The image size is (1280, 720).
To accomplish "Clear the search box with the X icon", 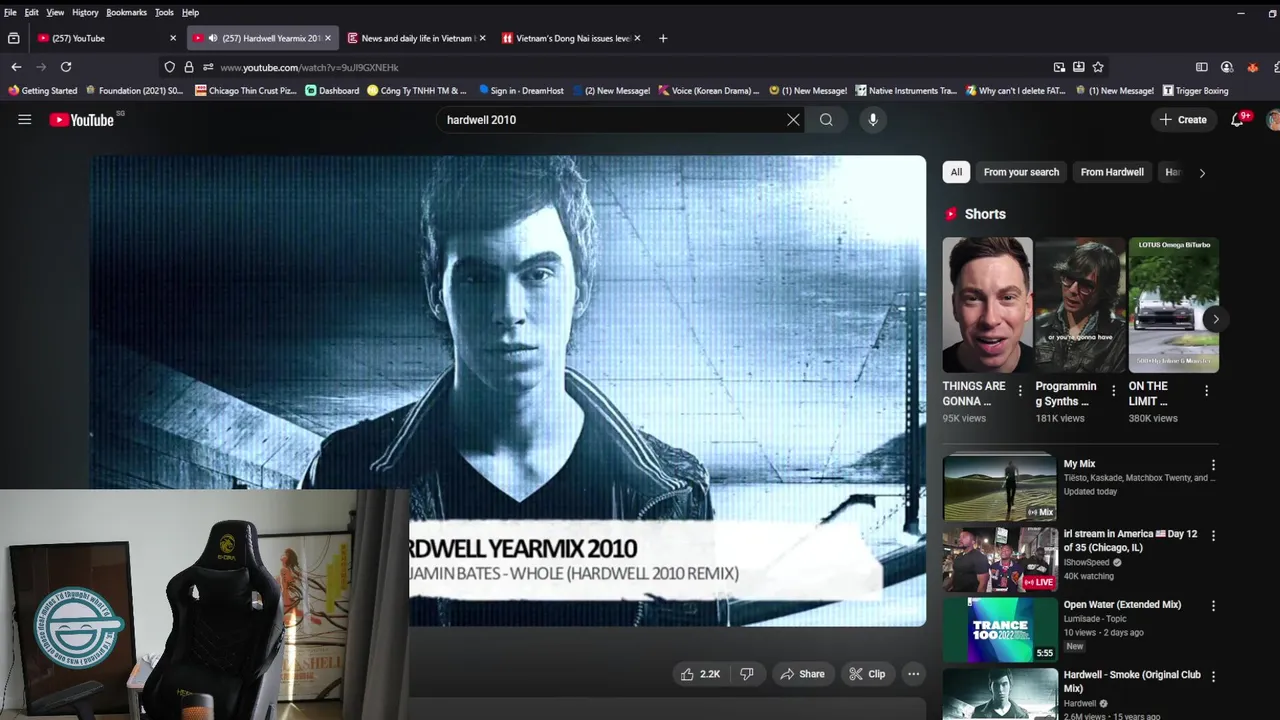I will (x=793, y=120).
